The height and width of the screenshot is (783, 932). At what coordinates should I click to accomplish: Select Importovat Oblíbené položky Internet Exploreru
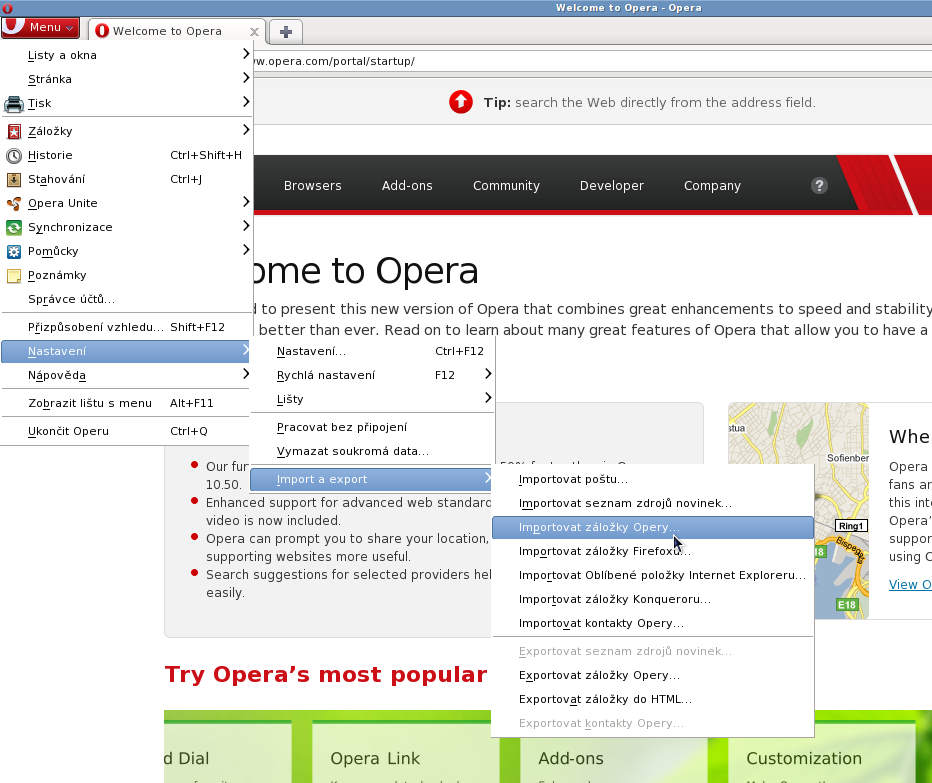[653, 575]
